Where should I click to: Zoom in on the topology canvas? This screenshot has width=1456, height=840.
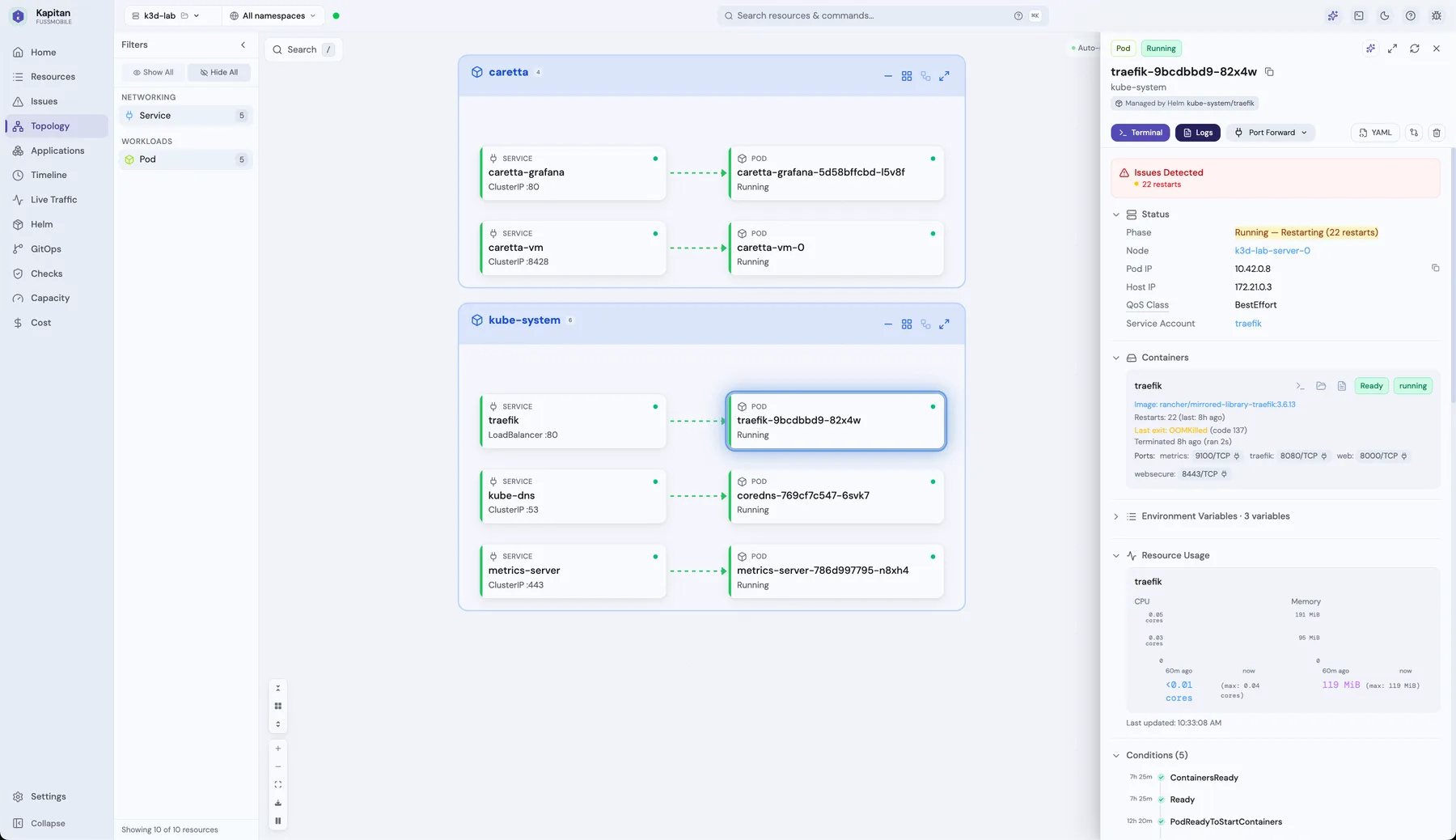click(278, 749)
